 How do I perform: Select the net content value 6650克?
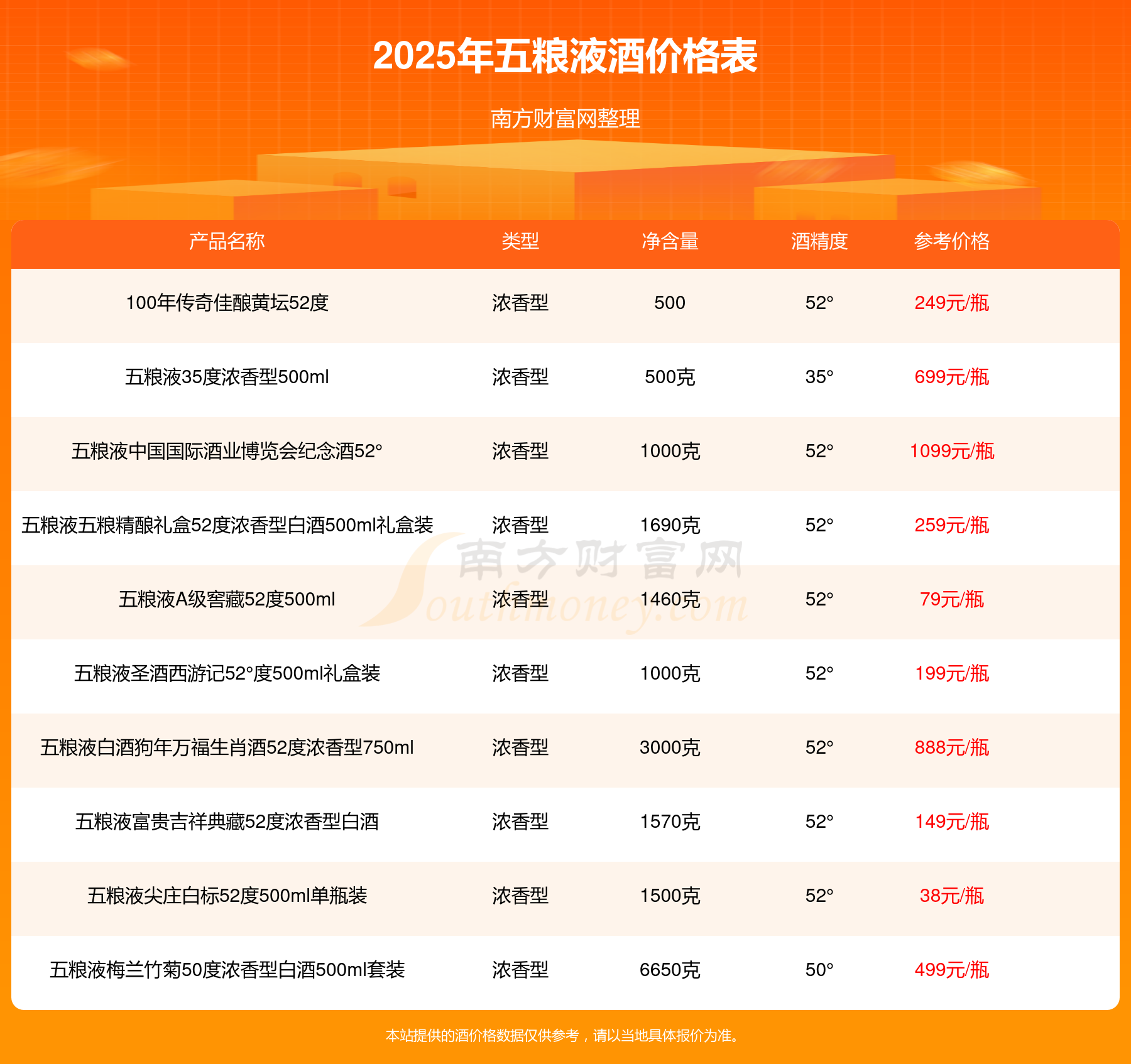coord(670,970)
